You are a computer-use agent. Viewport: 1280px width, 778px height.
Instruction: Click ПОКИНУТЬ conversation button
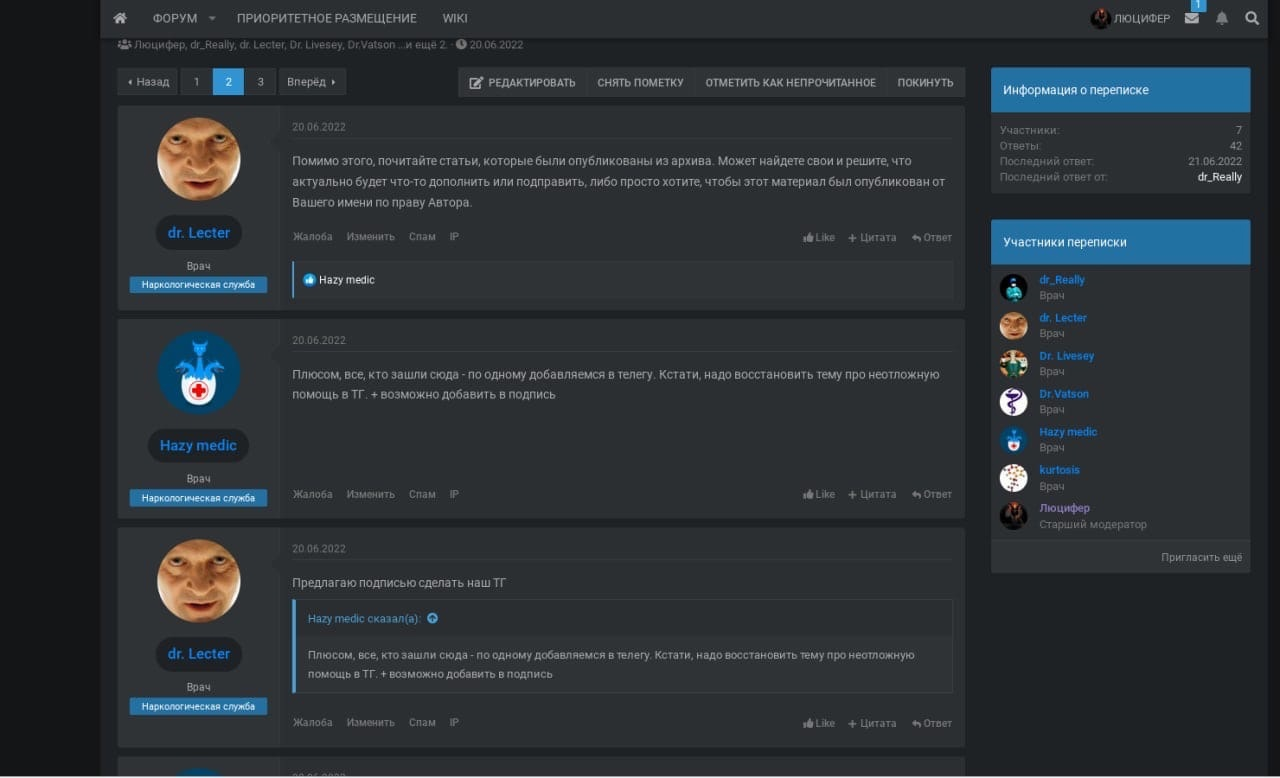point(925,83)
